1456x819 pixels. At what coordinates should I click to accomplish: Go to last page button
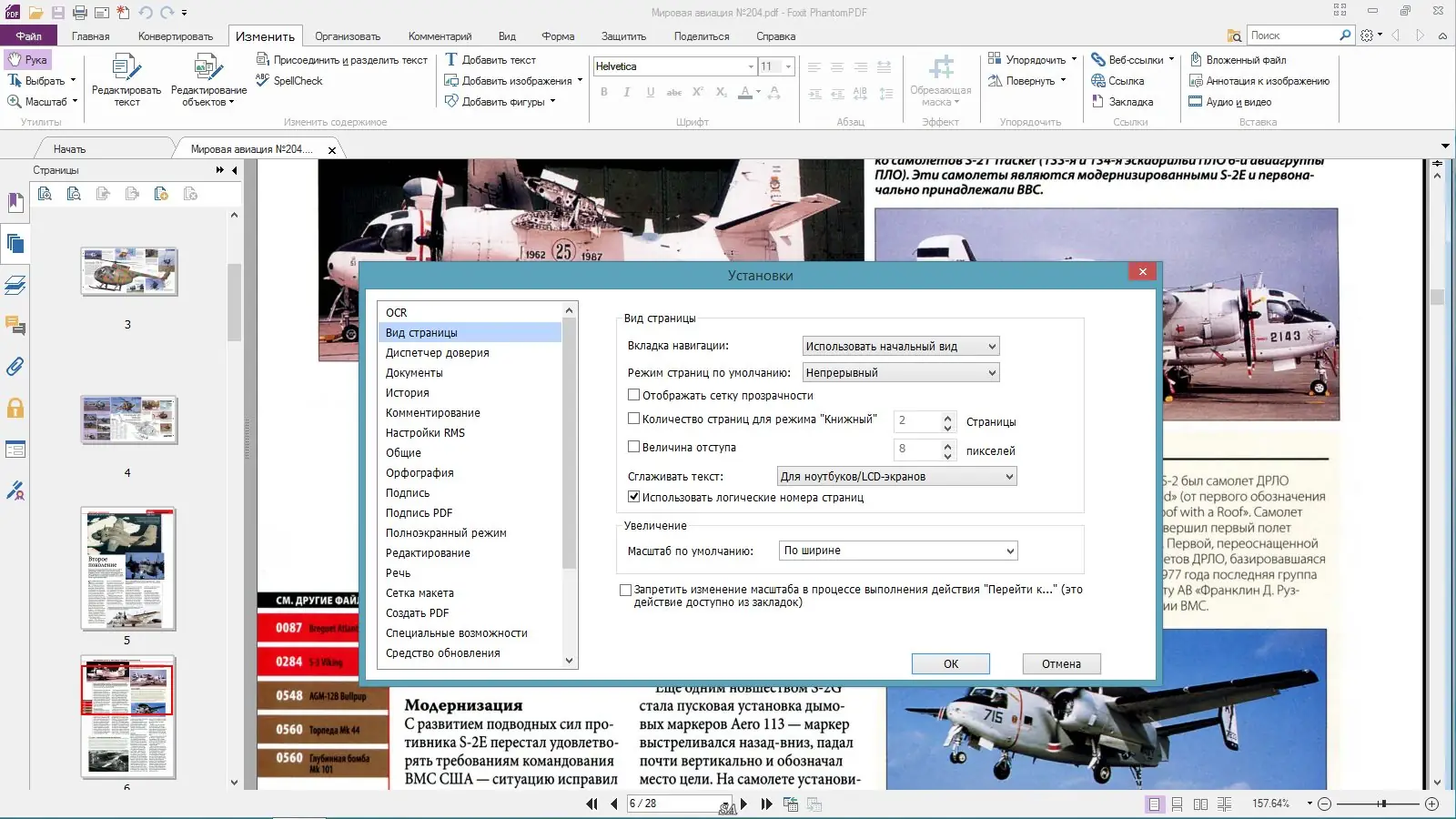[766, 804]
